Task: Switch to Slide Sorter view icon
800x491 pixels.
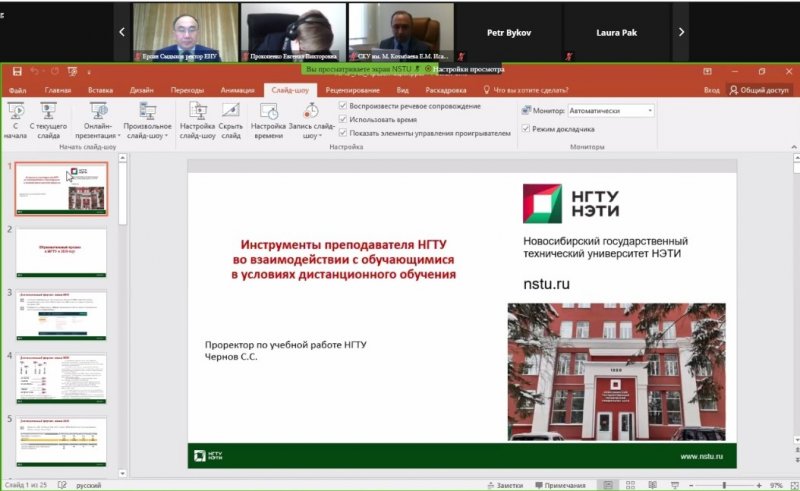Action: (x=631, y=485)
